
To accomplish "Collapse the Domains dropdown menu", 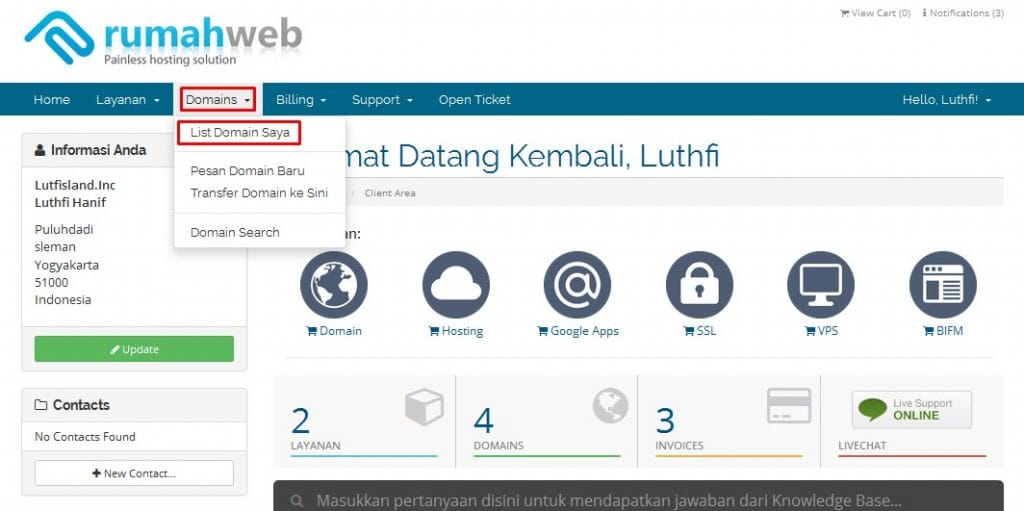I will [218, 100].
